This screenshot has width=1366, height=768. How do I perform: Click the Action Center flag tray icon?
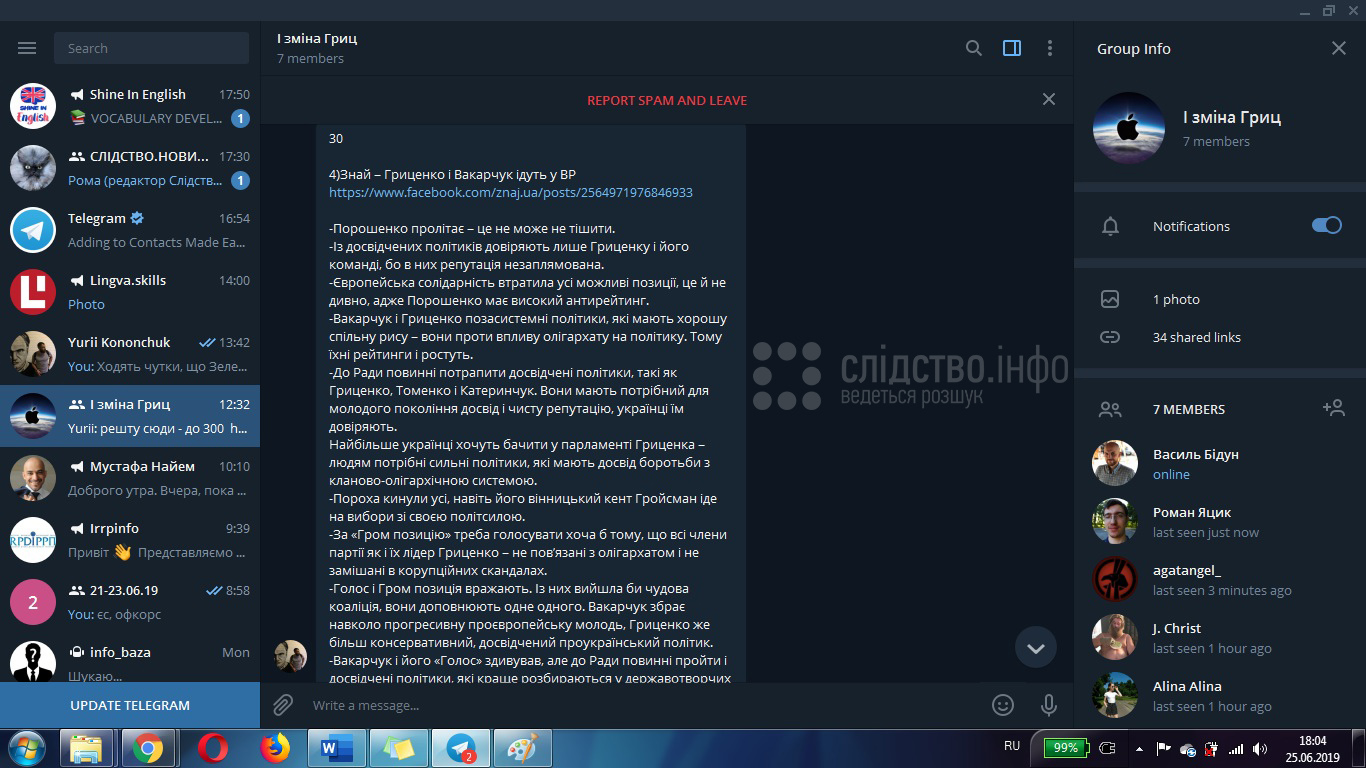(1163, 748)
